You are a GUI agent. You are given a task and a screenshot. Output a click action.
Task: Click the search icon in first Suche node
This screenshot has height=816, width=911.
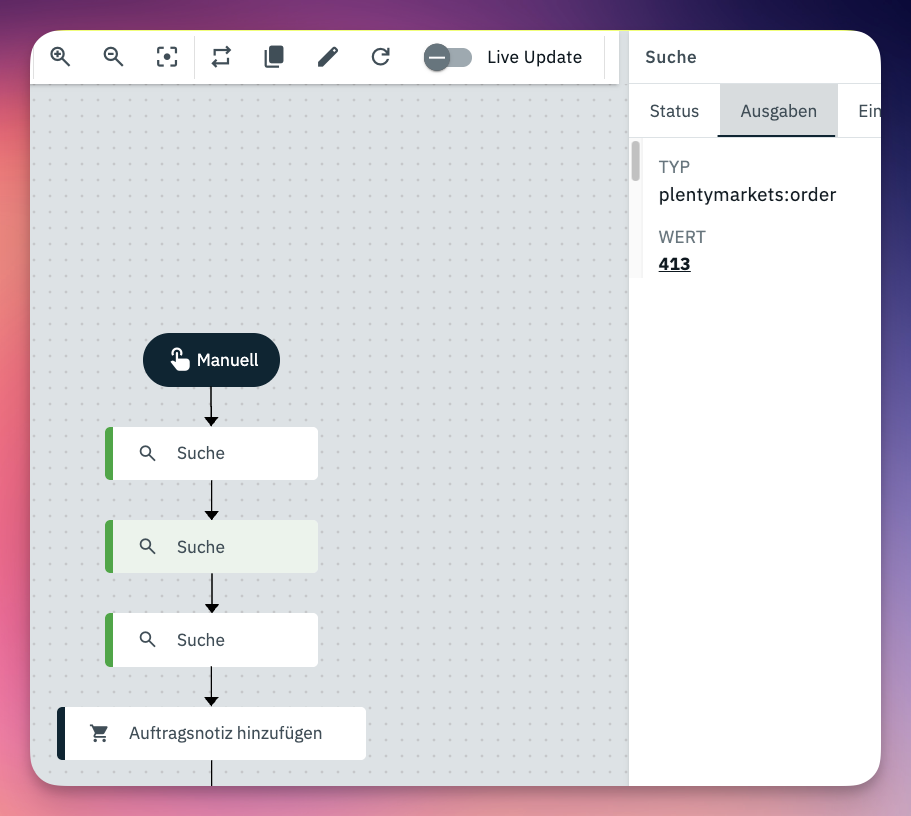pyautogui.click(x=148, y=453)
